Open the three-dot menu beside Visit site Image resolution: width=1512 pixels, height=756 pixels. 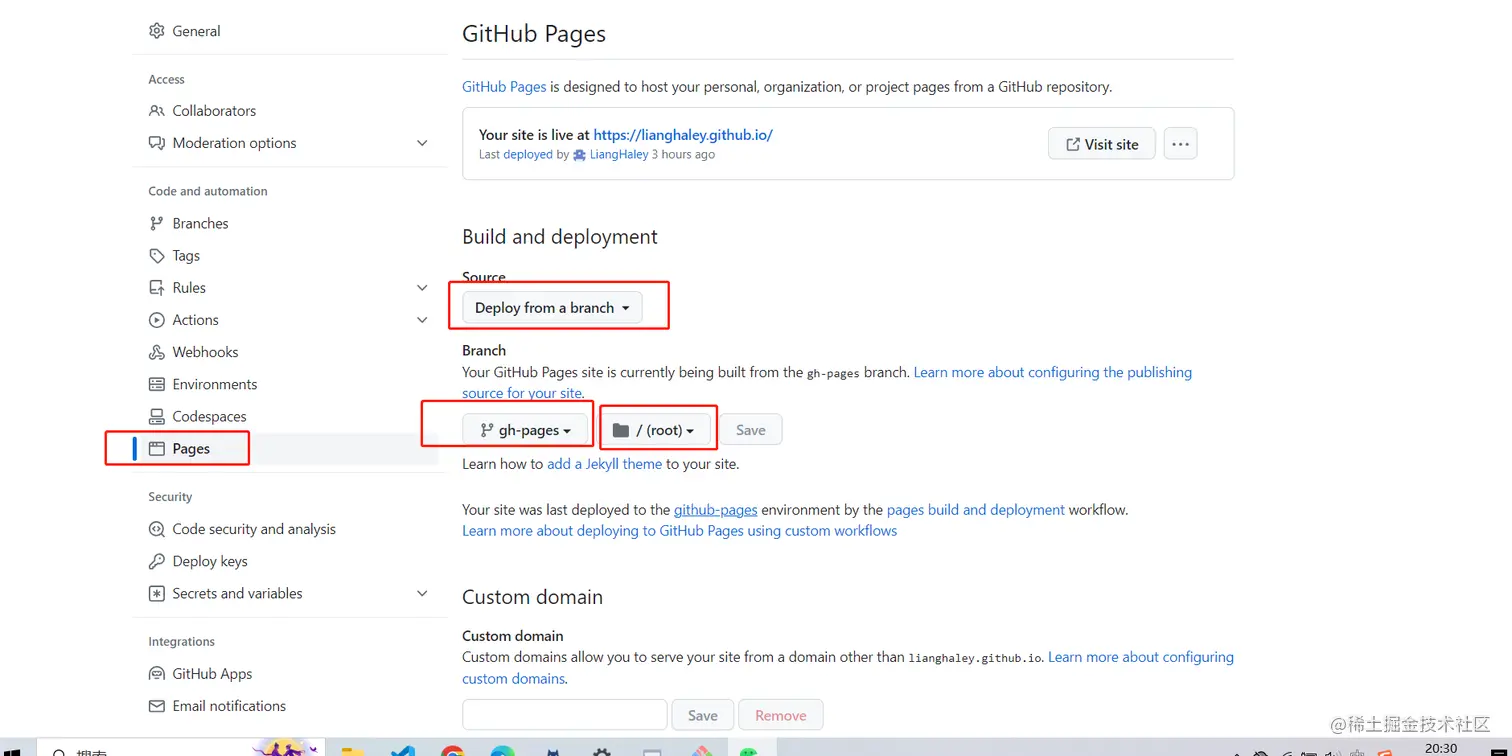(x=1180, y=144)
